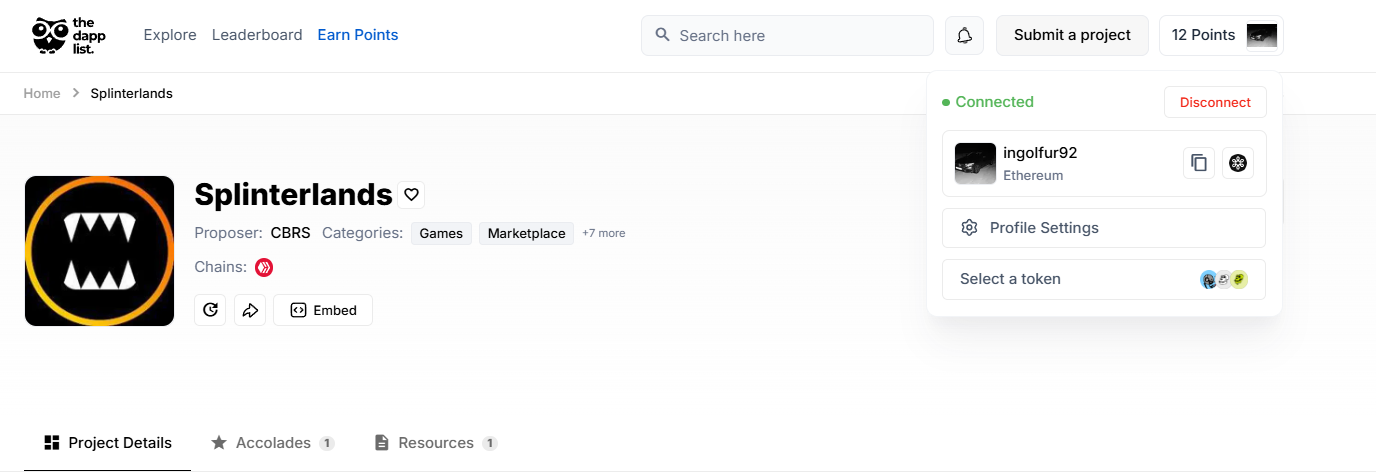Click the breadcrumb chevron separator

[x=76, y=93]
